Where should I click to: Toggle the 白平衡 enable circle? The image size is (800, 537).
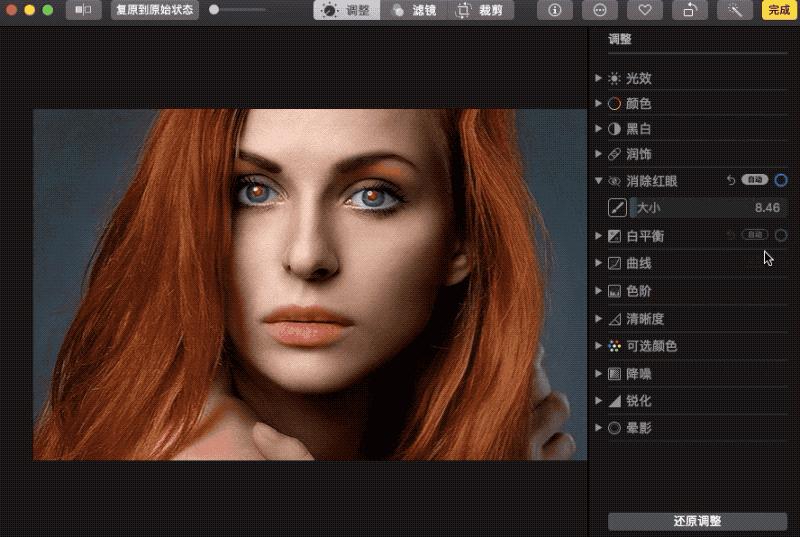(x=781, y=236)
